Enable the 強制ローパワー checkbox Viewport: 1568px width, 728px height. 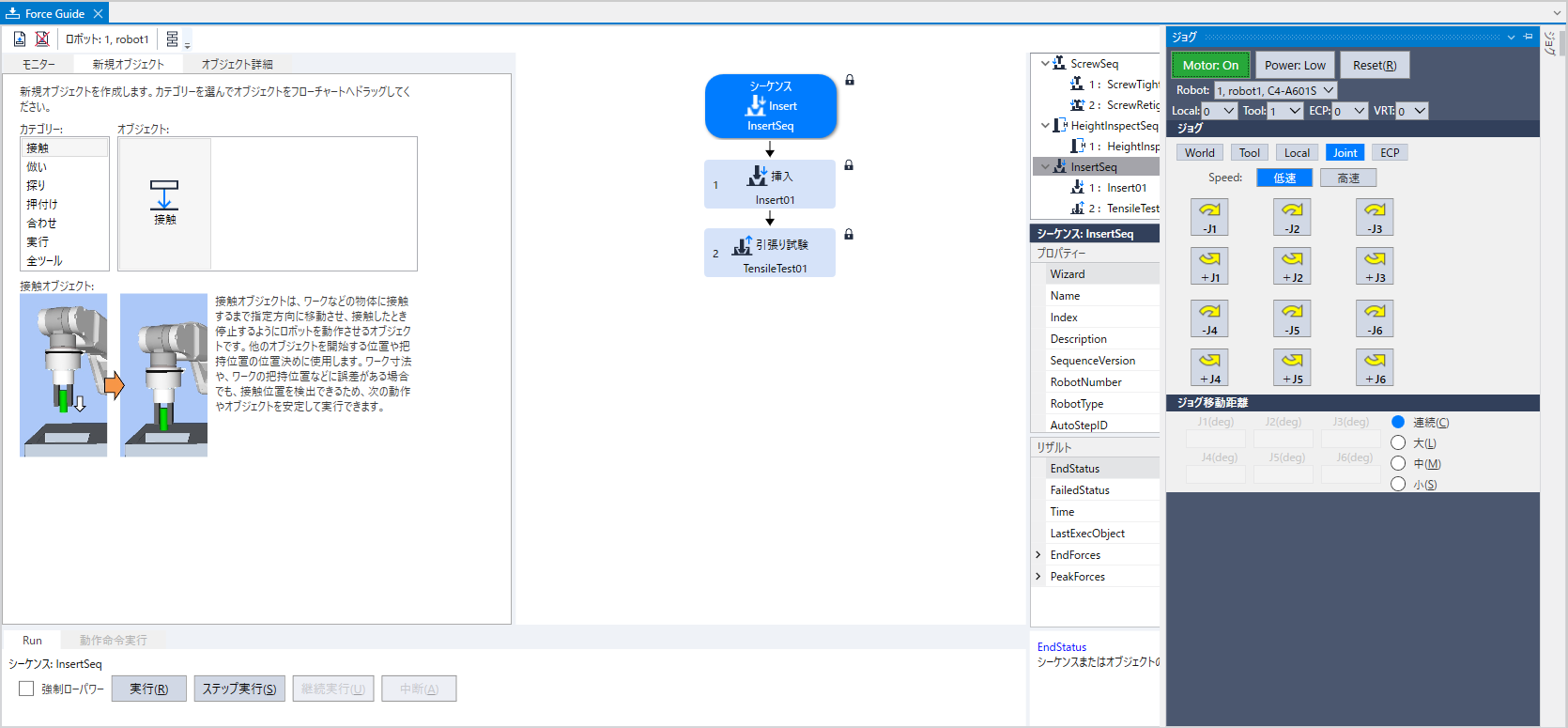pyautogui.click(x=26, y=689)
